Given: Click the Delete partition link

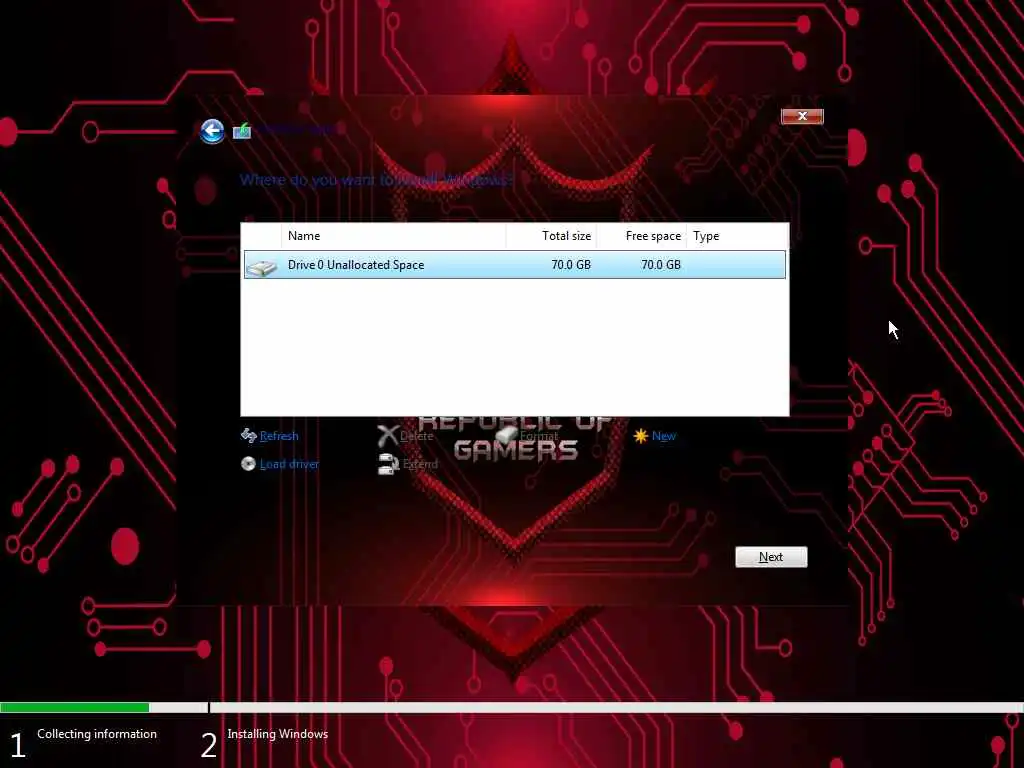Looking at the screenshot, I should 417,436.
